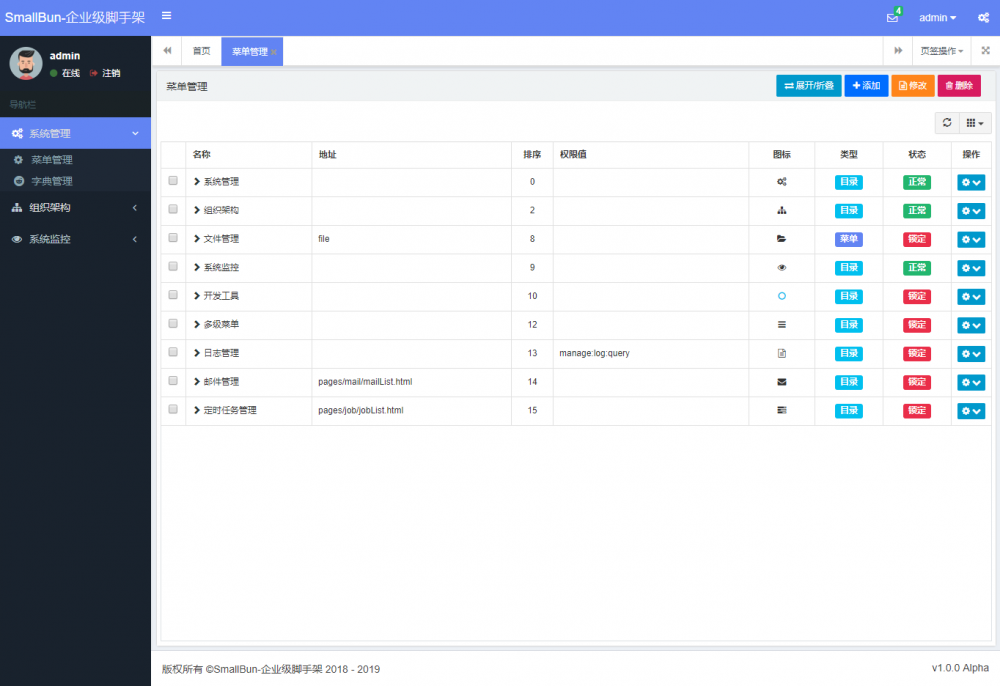The image size is (1000, 686).
Task: Open the admin user dropdown
Action: coord(937,16)
